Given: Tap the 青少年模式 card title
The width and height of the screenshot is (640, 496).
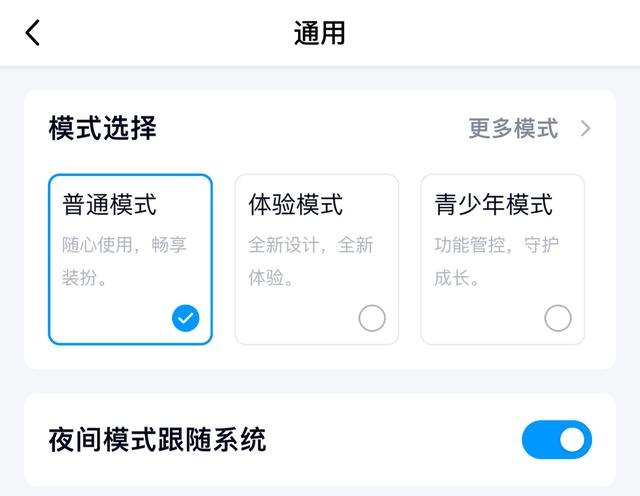Looking at the screenshot, I should [494, 205].
